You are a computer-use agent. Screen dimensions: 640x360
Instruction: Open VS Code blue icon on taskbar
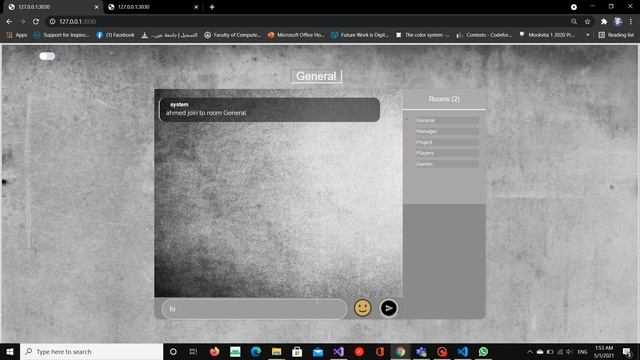tap(462, 351)
